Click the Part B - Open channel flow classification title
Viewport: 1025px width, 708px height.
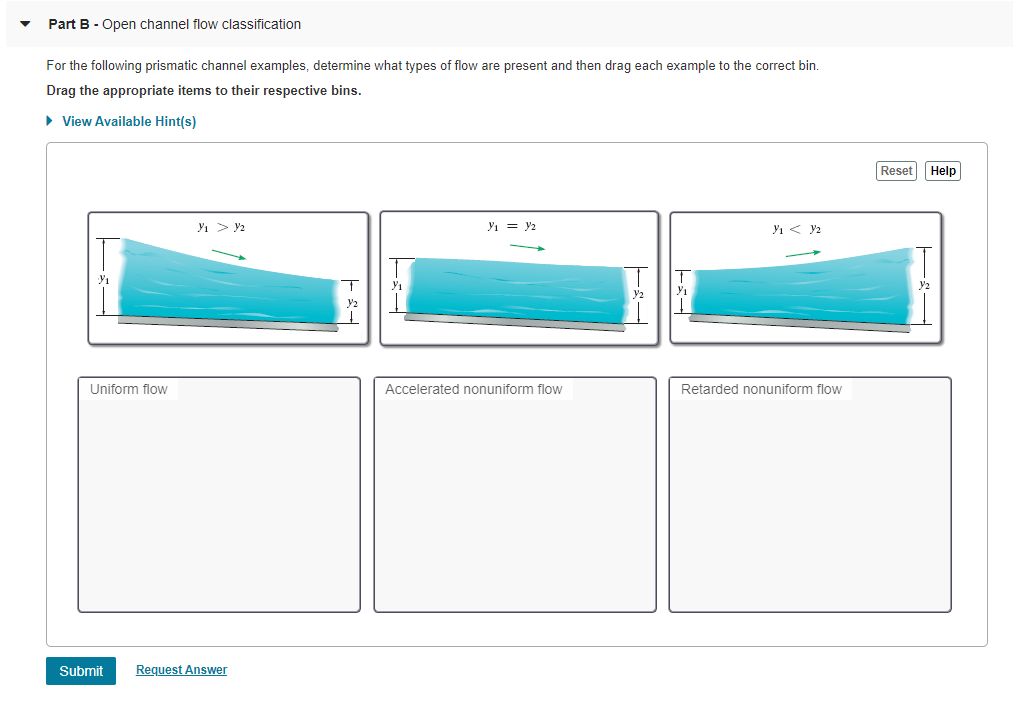(x=174, y=23)
